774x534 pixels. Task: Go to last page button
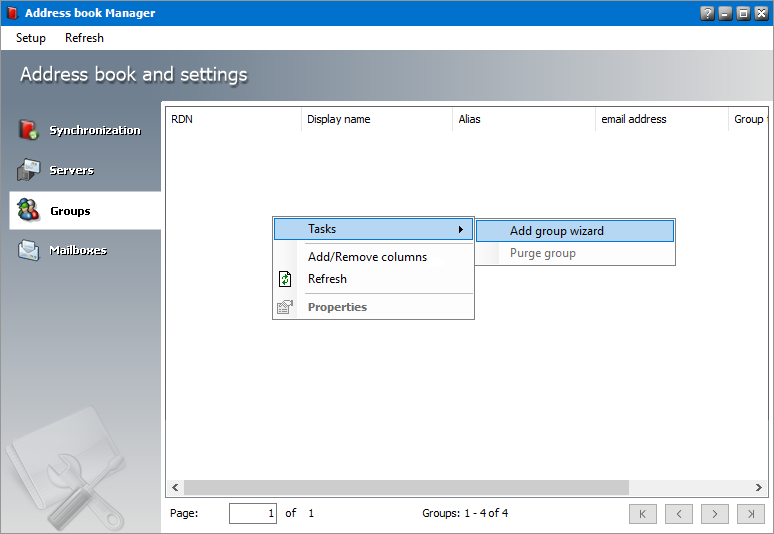coord(751,514)
